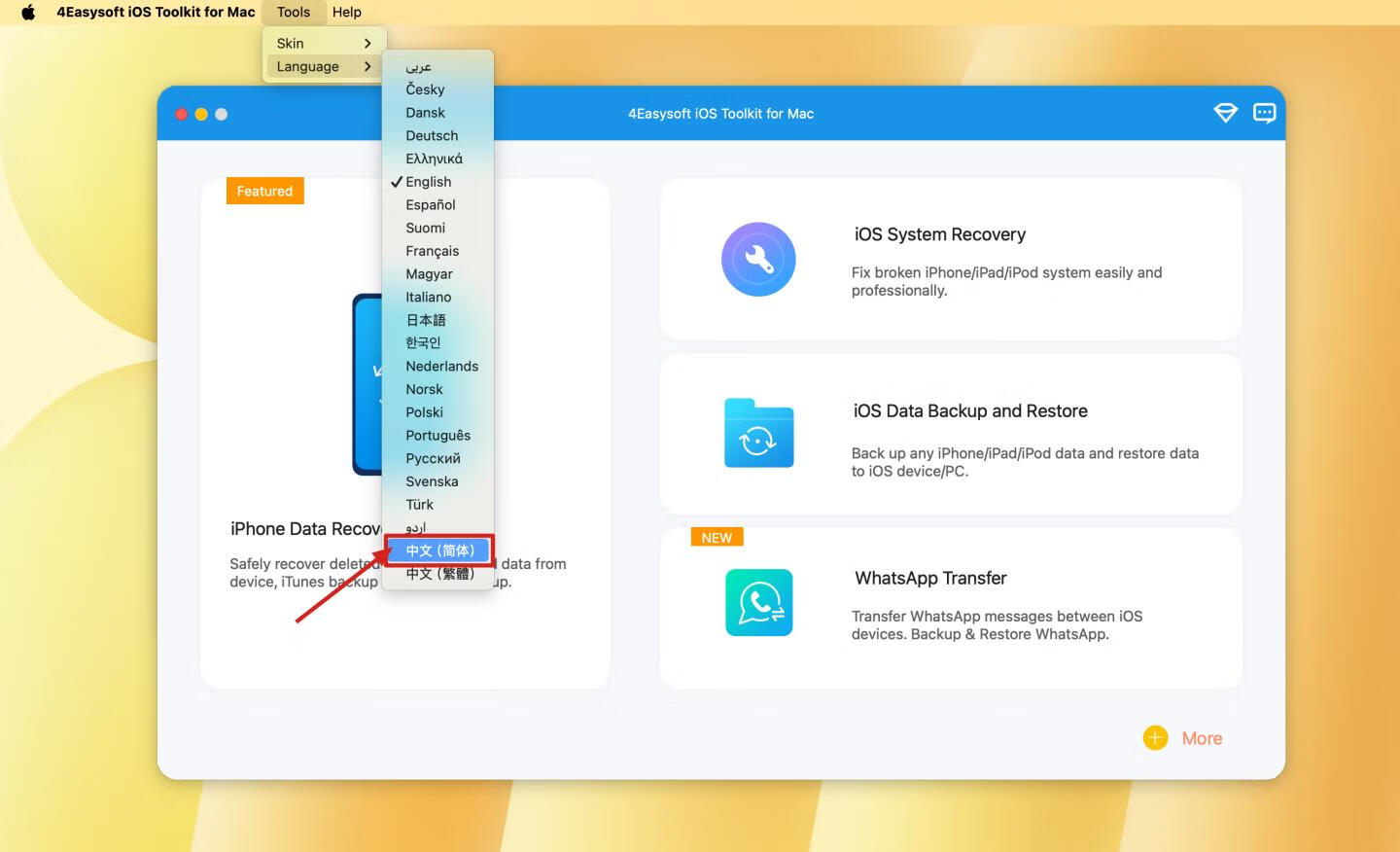Open the feedback chat bubble icon
Screen dimensions: 1400x852
(1264, 113)
